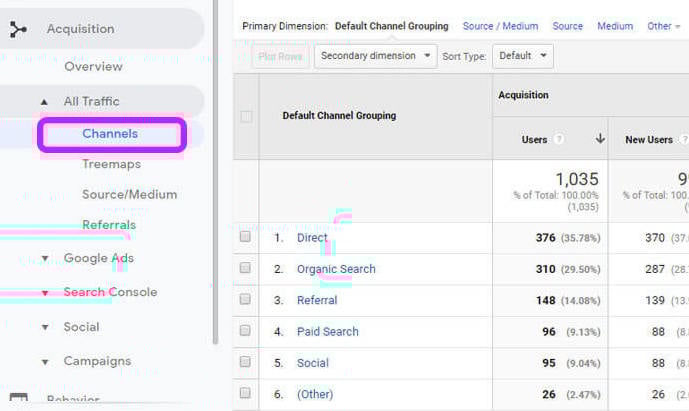Toggle the select-all checkbox in table header
Viewport: 689px width, 411px height.
click(246, 116)
